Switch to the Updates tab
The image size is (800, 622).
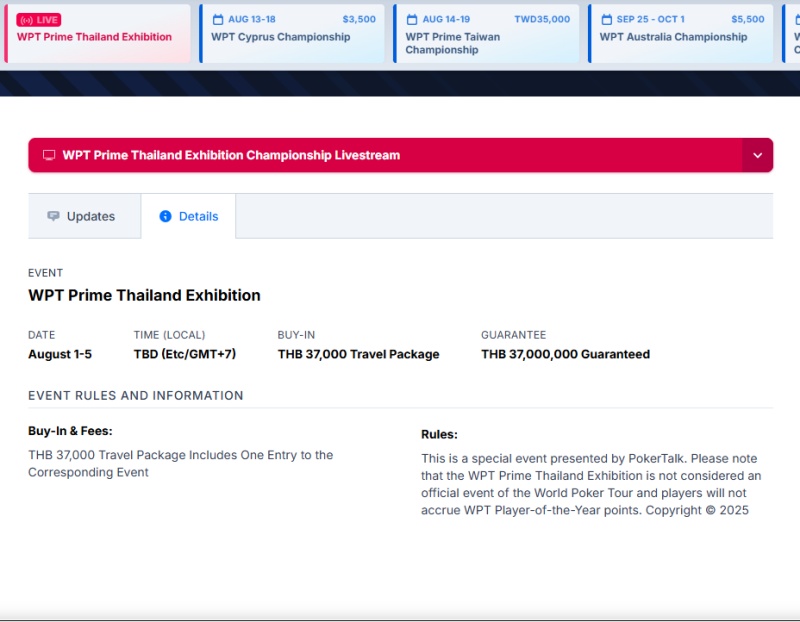pyautogui.click(x=90, y=216)
